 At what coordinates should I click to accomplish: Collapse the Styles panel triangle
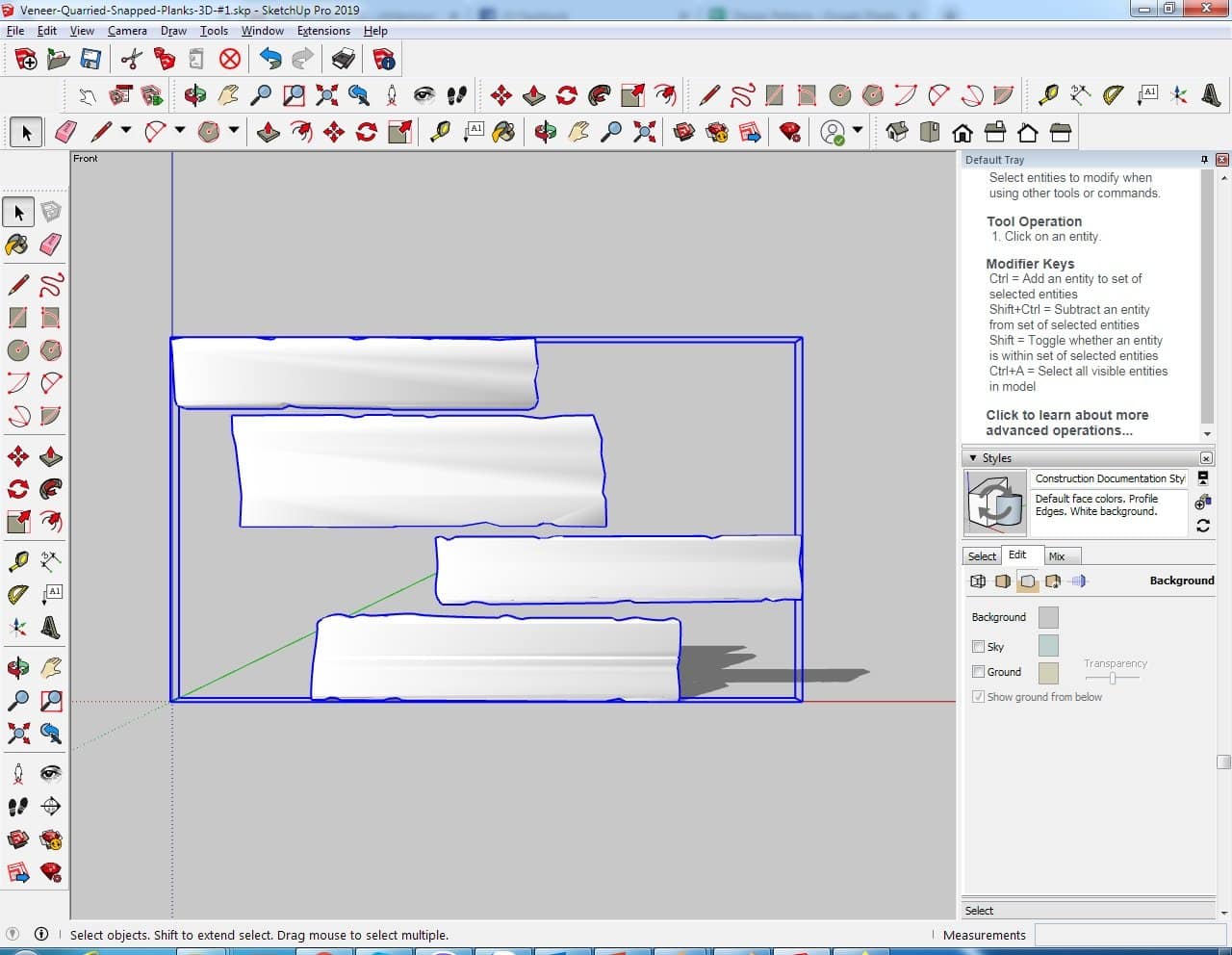click(973, 458)
